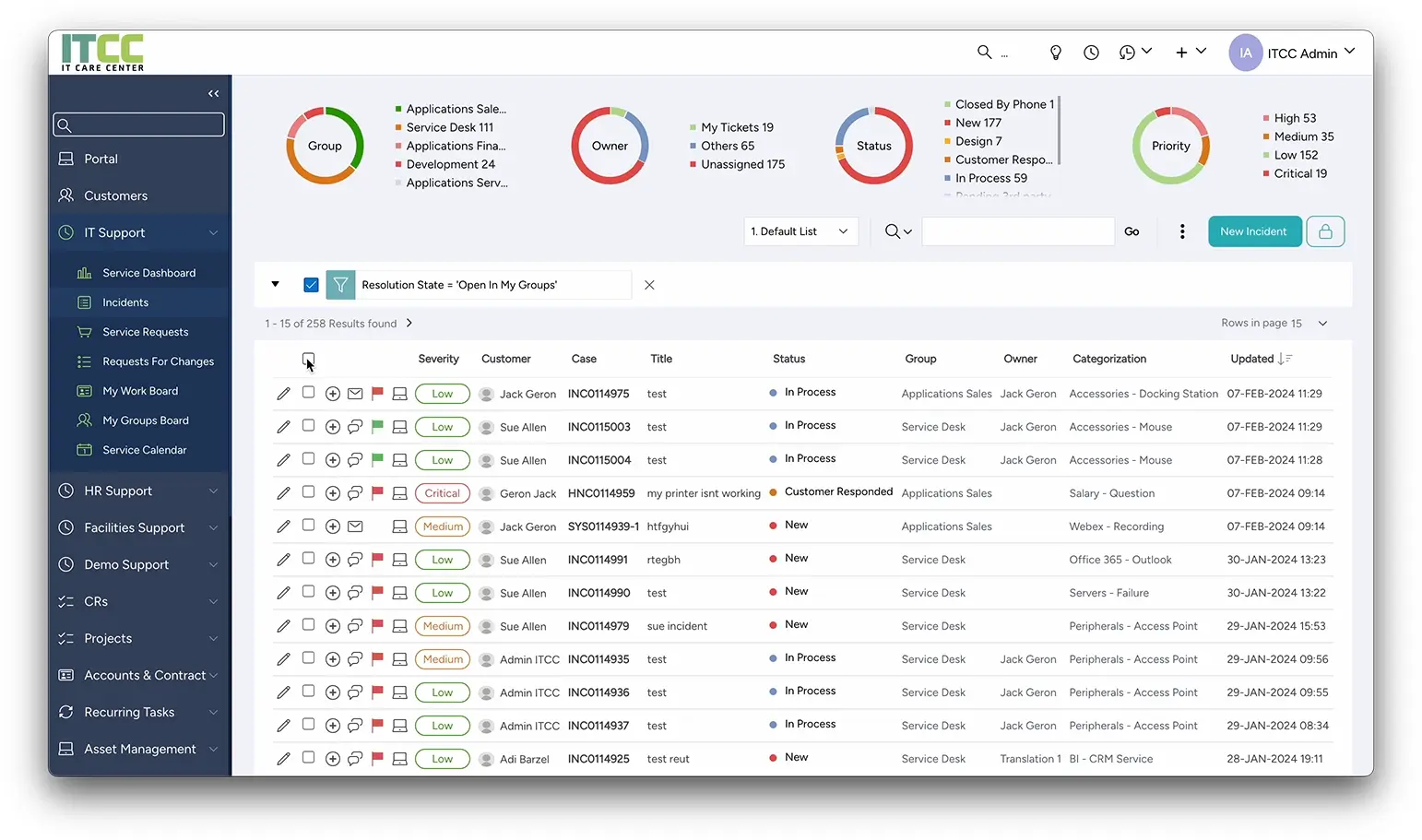Expand the Rows in page dropdown

click(x=1321, y=324)
